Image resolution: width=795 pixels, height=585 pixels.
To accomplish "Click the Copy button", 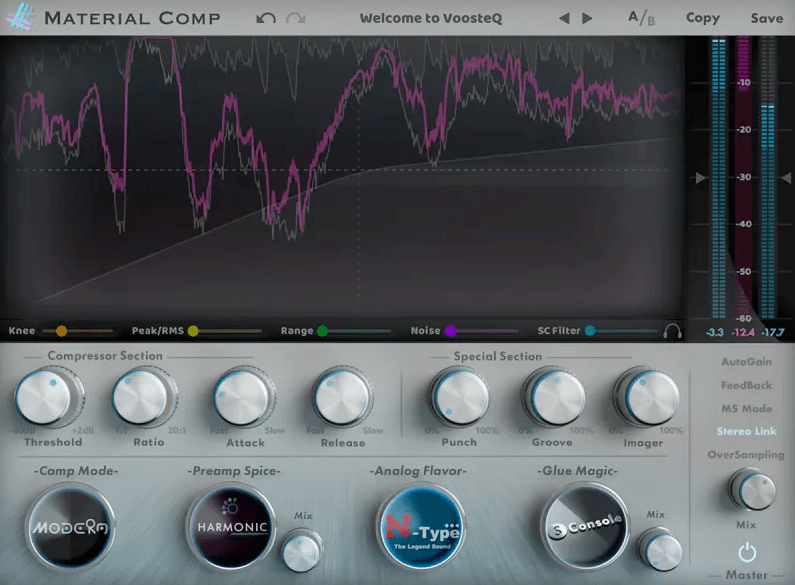I will coord(702,18).
